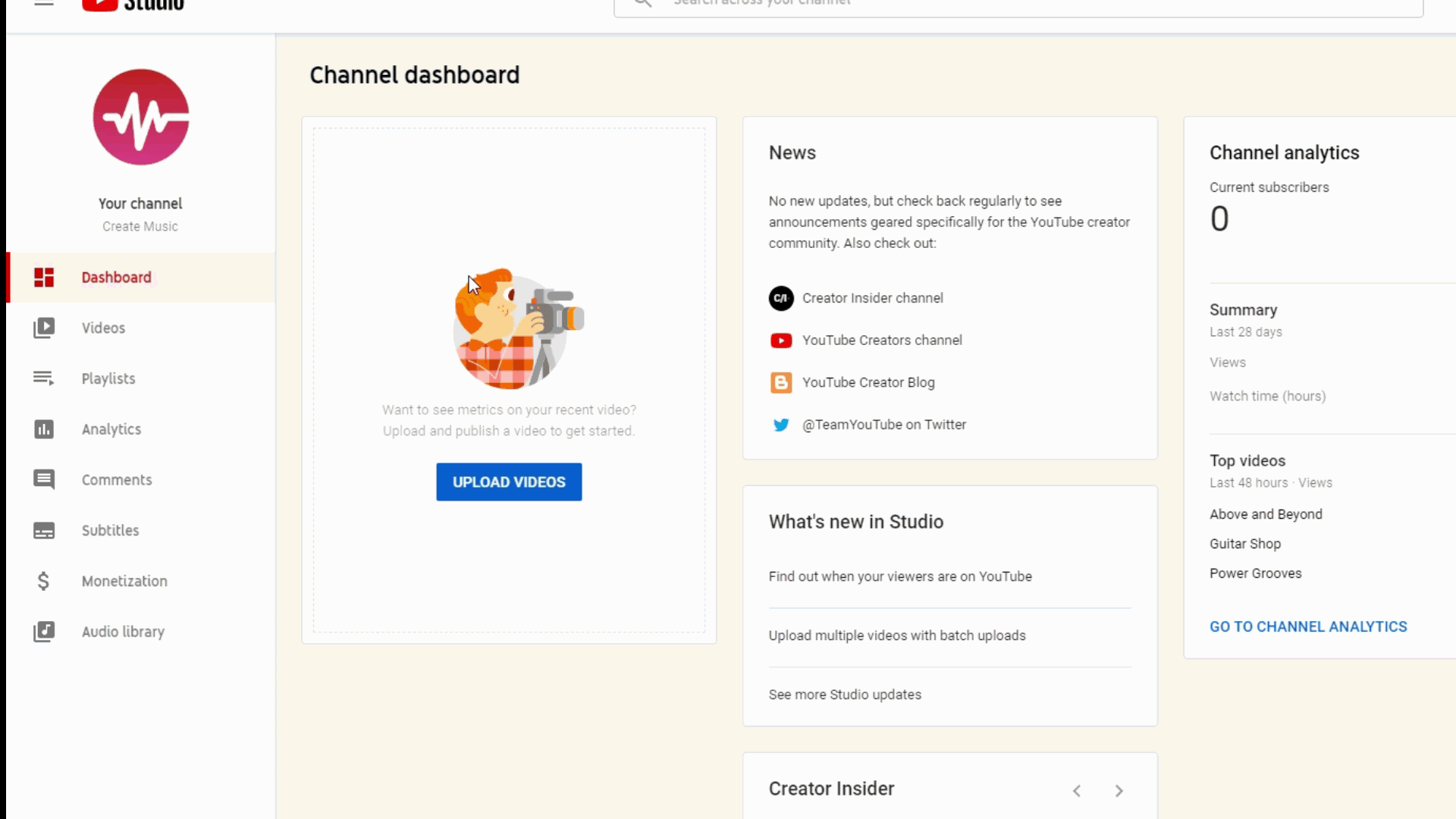Open Creator Insider channel link

point(873,298)
